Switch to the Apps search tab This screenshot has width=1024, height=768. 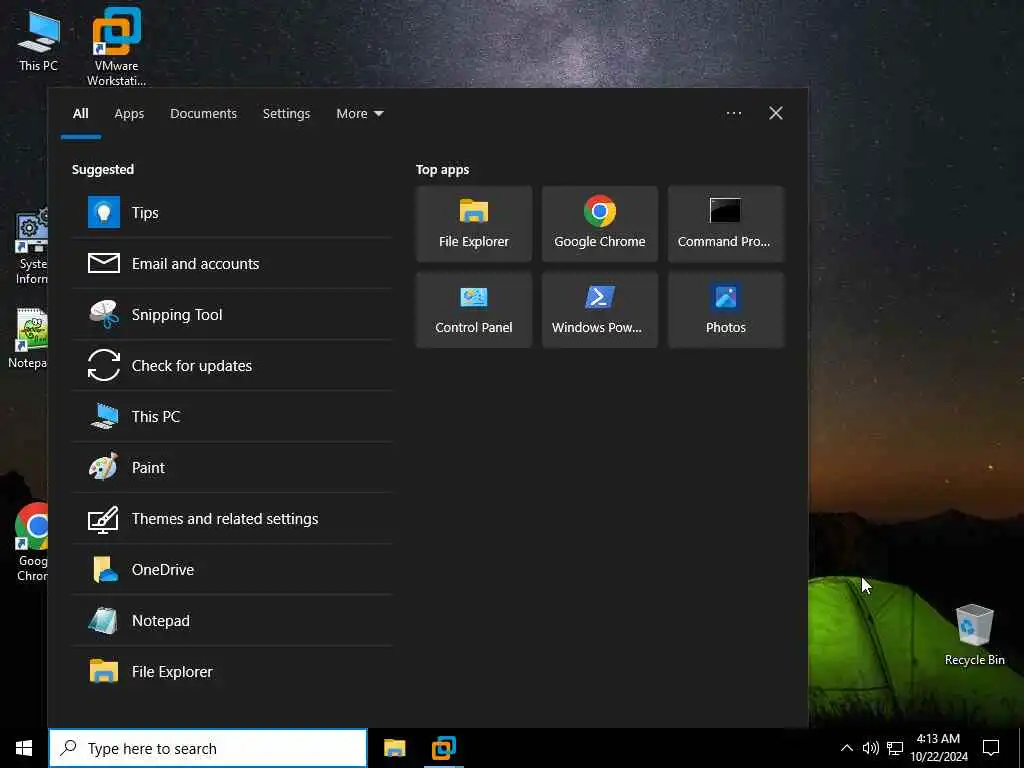tap(129, 114)
